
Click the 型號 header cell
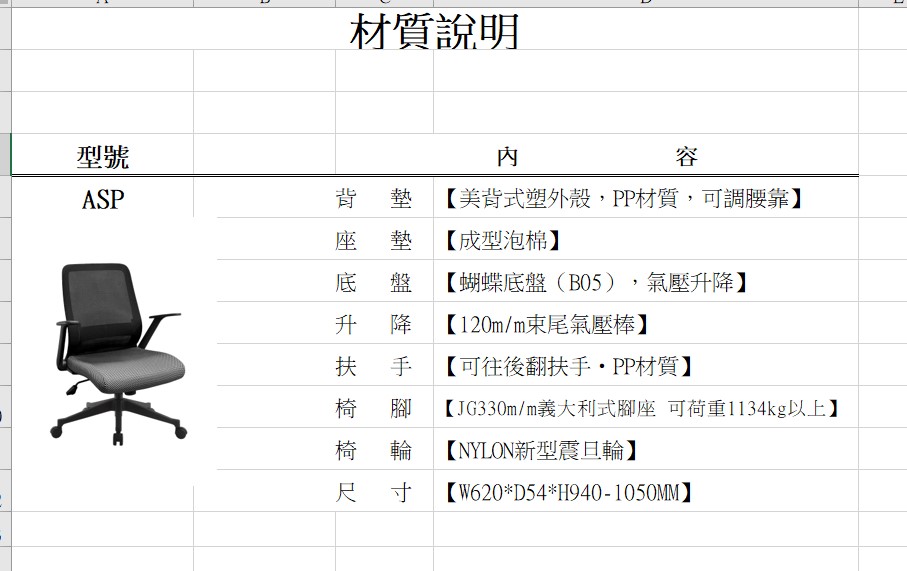(x=102, y=155)
